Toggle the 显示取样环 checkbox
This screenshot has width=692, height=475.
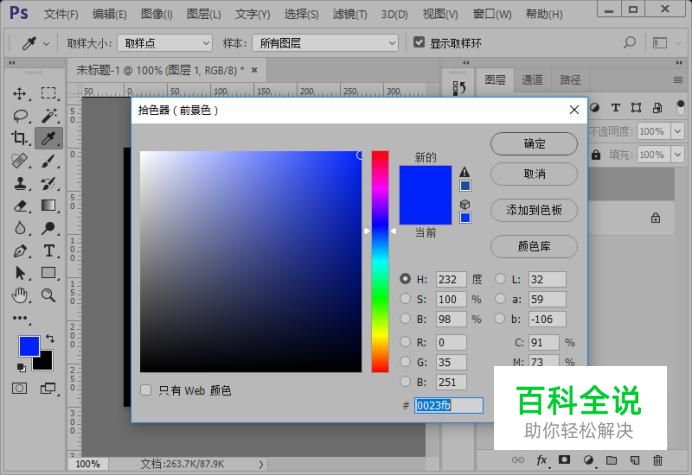419,42
